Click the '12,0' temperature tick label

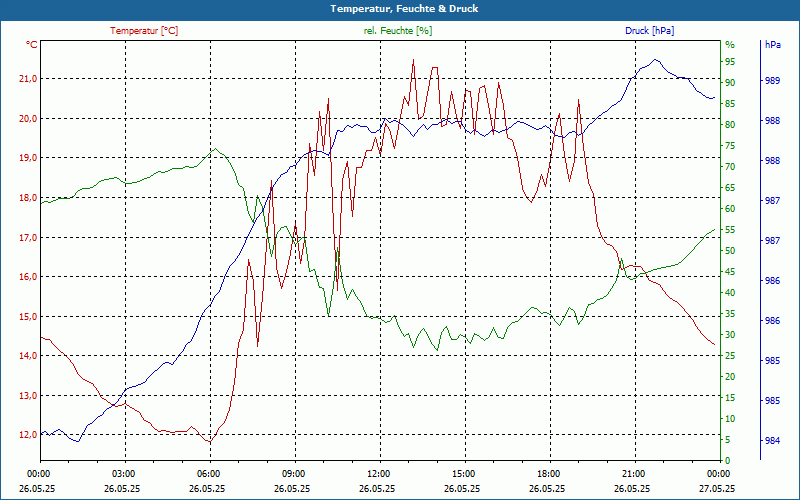coord(29,435)
